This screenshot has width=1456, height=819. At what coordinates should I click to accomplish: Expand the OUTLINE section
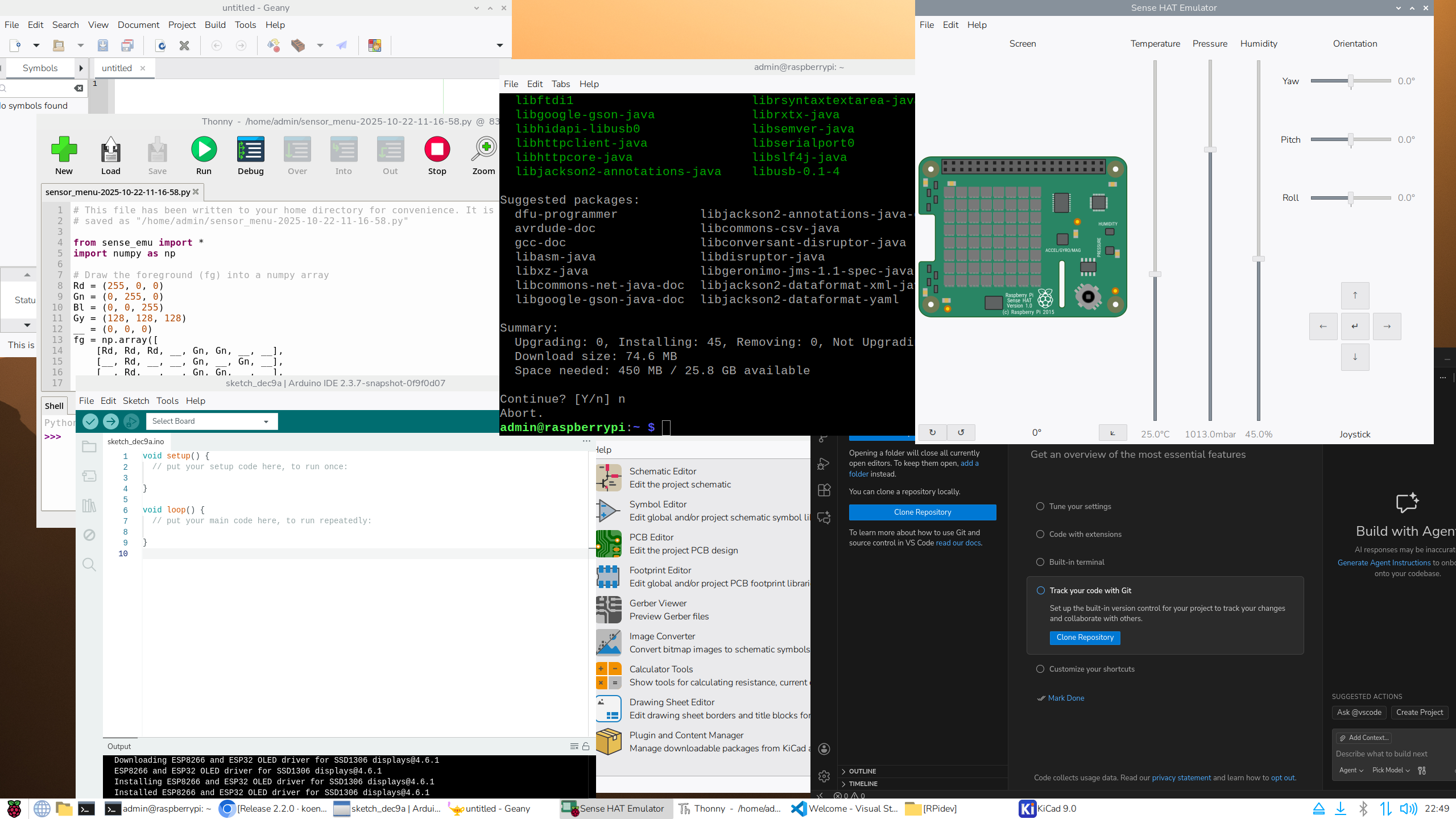click(862, 771)
